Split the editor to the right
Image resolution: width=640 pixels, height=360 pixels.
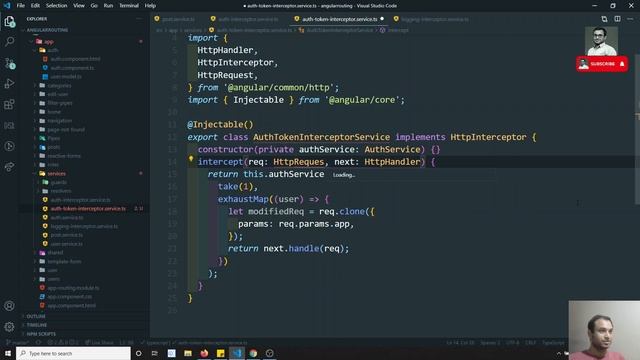coord(617,19)
